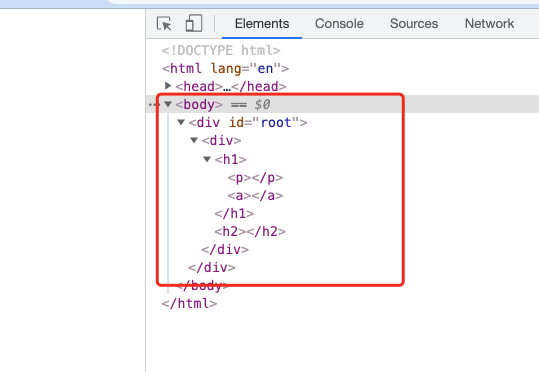
Task: Select the html lang en line
Action: click(225, 68)
